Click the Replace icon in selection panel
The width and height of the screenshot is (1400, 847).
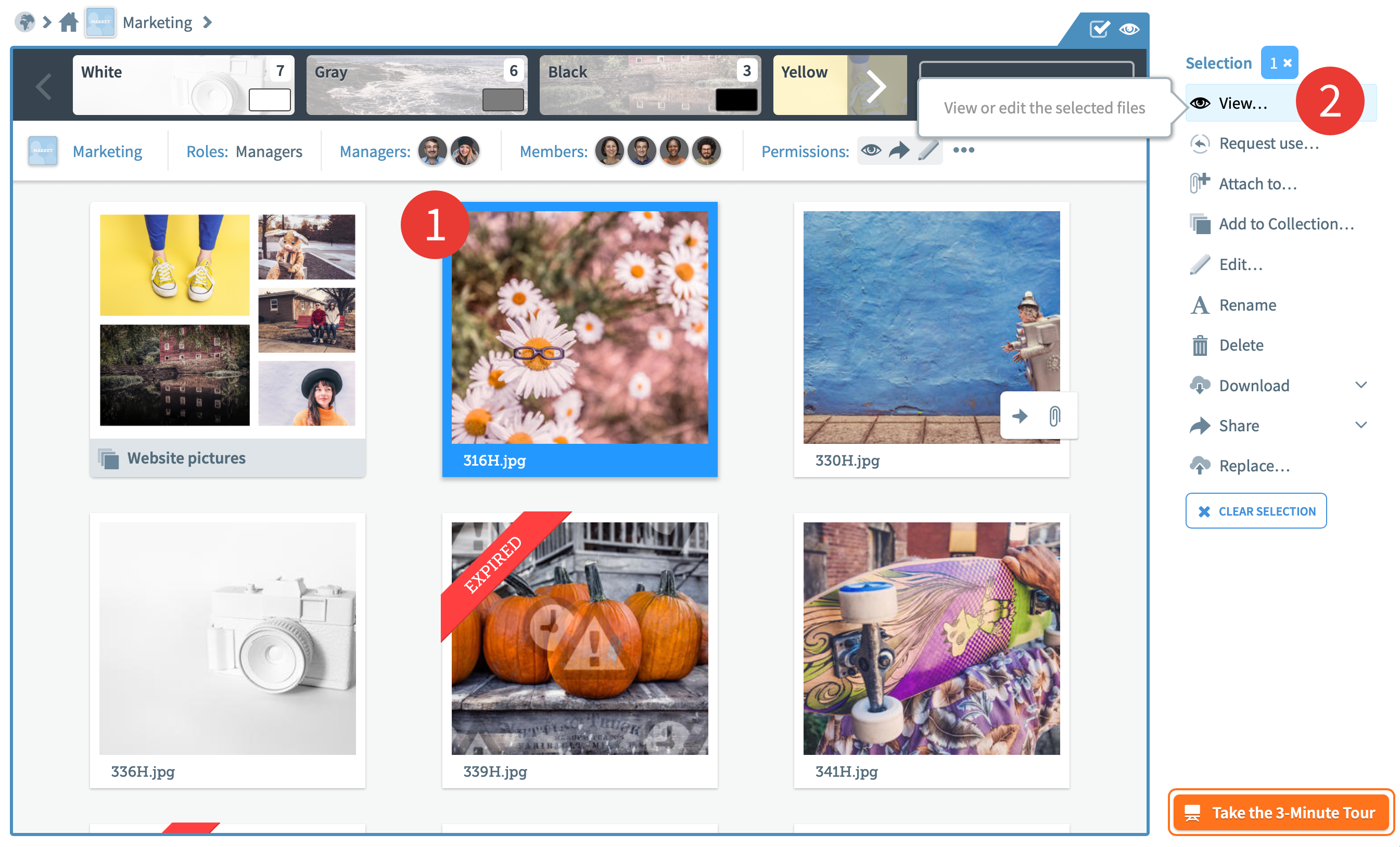pos(1199,465)
